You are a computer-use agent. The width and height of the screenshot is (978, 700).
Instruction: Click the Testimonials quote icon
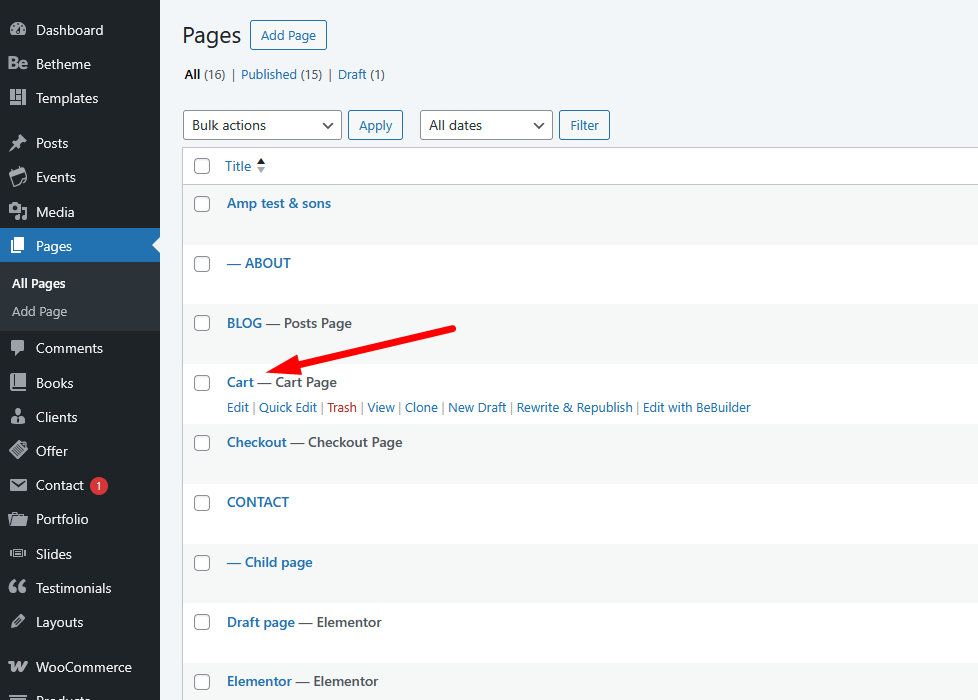point(18,588)
